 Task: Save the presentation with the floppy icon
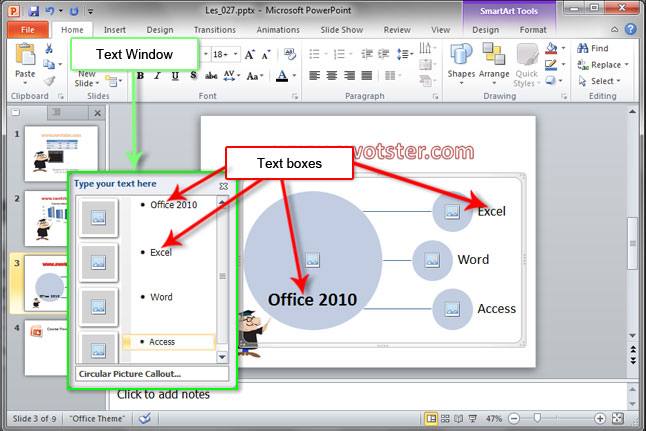pyautogui.click(x=33, y=11)
